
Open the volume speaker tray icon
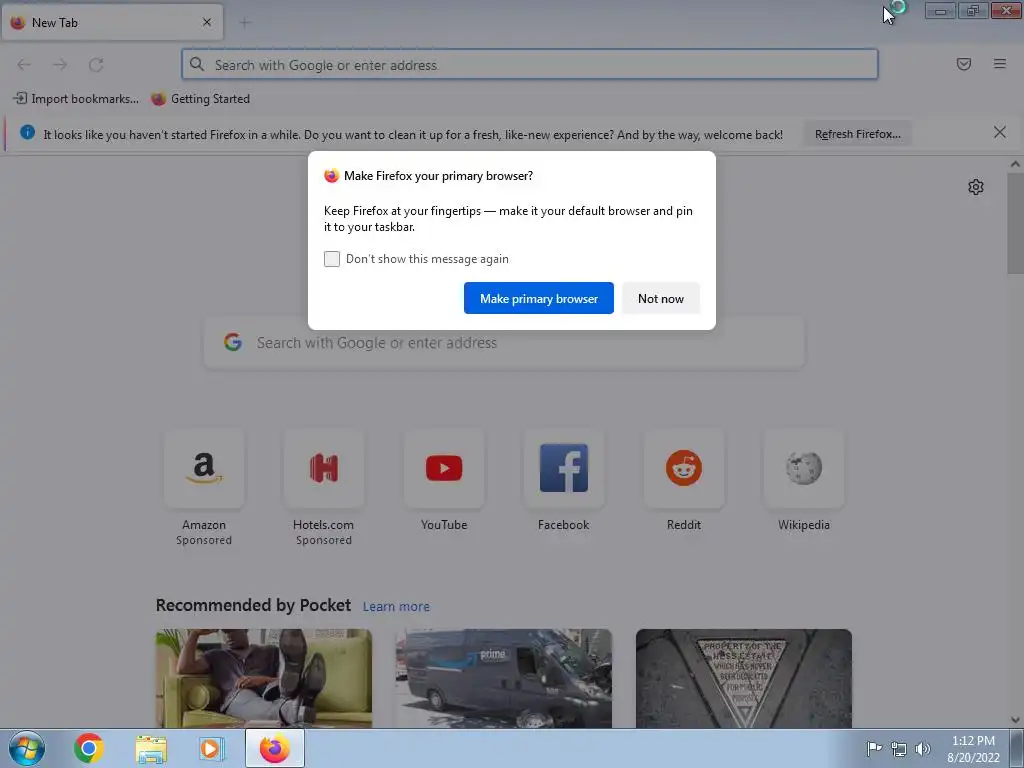[x=922, y=748]
